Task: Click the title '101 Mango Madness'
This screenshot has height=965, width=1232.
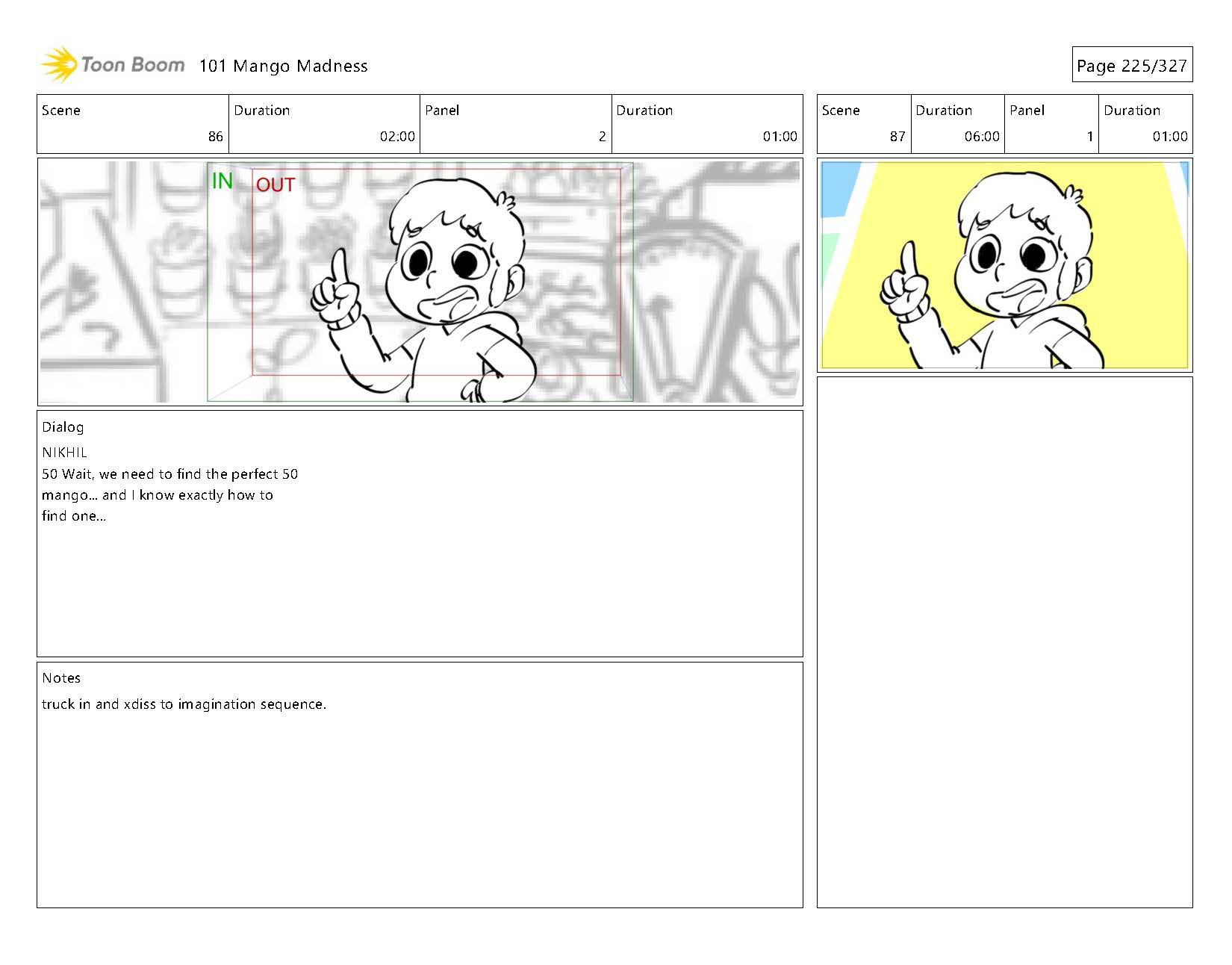Action: [284, 66]
